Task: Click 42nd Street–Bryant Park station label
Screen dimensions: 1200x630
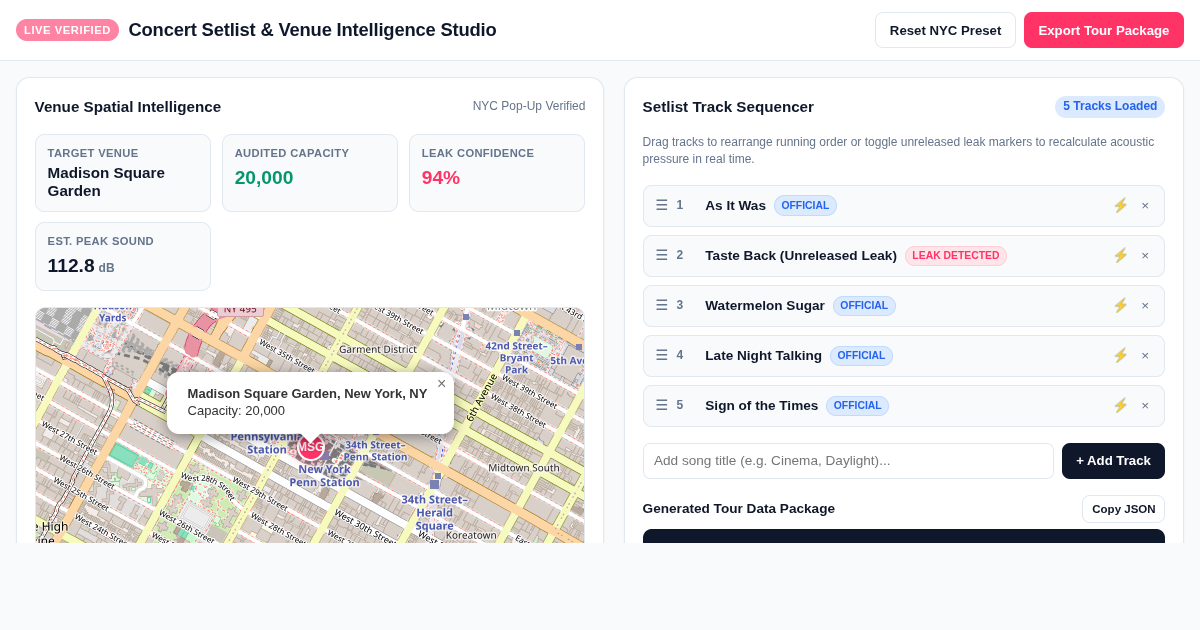Action: (x=517, y=357)
